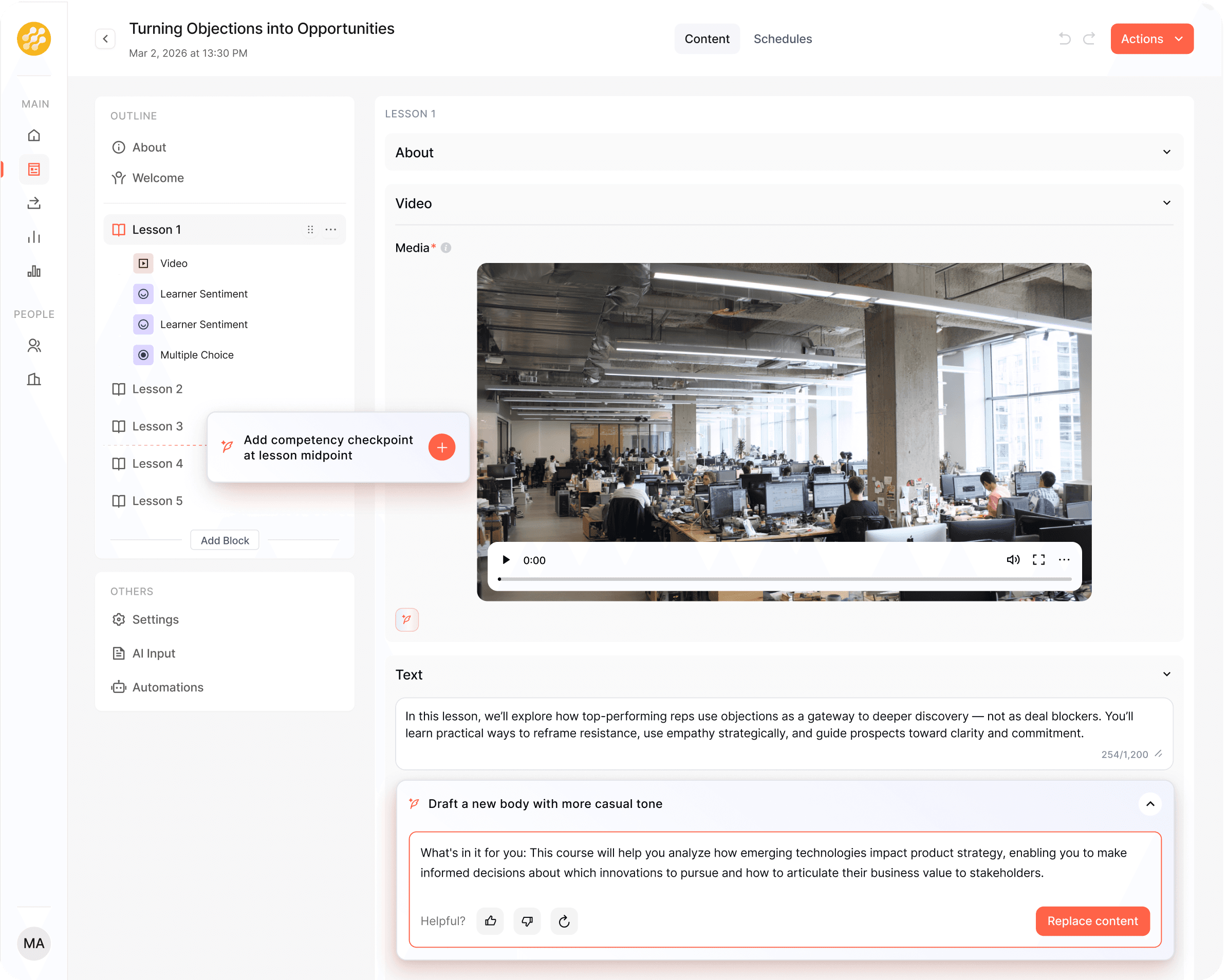Image resolution: width=1227 pixels, height=980 pixels.
Task: Click the Add Block button
Action: 225,540
